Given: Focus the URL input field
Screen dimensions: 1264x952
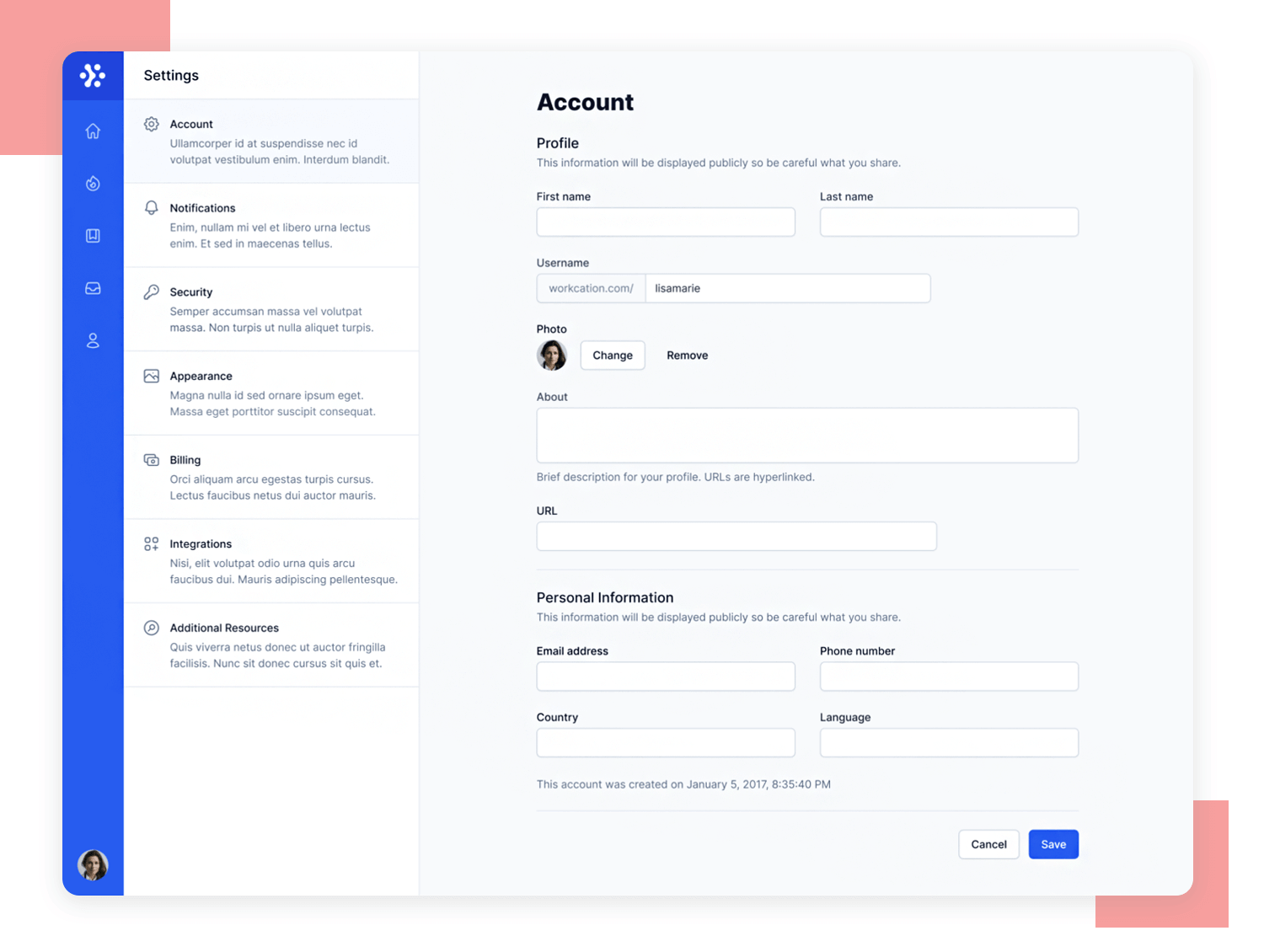Looking at the screenshot, I should 736,537.
